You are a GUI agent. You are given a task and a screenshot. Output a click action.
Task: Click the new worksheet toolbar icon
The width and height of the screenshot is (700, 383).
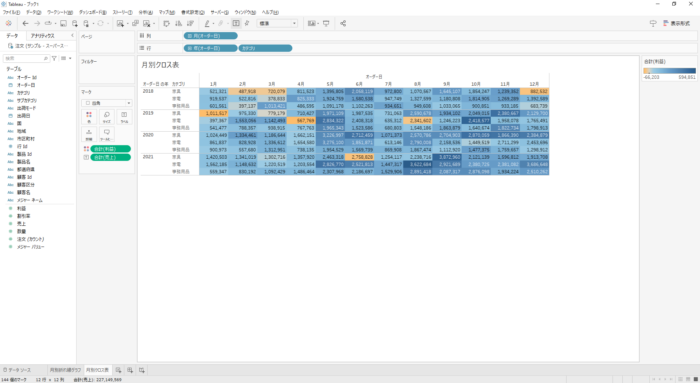click(x=120, y=24)
